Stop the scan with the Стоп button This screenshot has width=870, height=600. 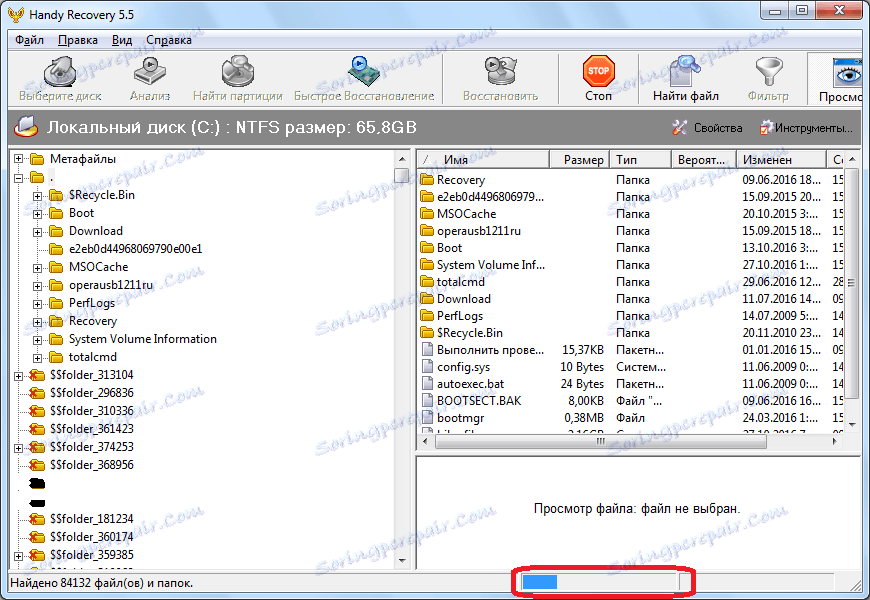598,79
